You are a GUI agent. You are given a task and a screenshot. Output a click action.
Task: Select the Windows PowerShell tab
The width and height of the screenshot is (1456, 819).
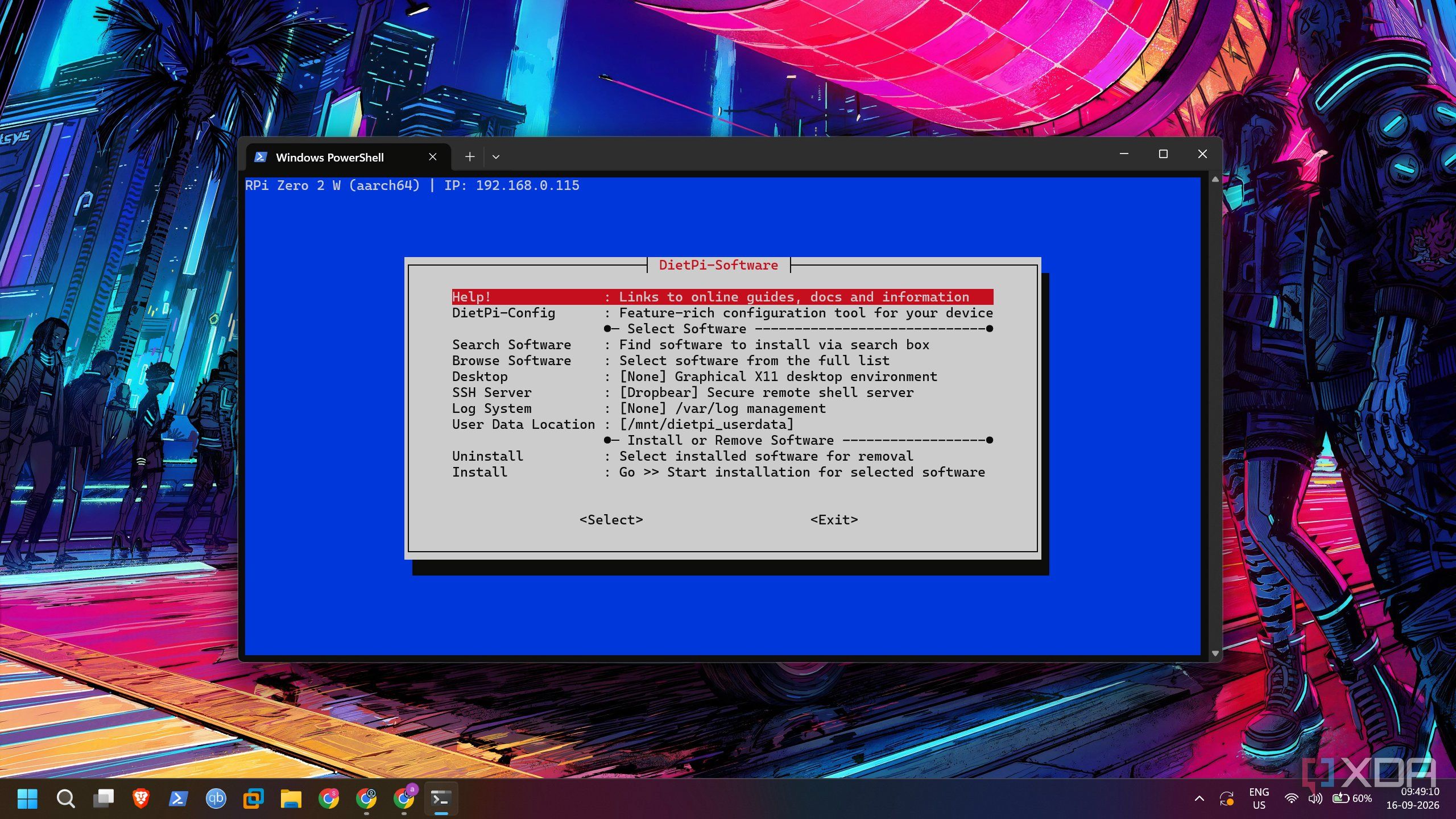pos(349,158)
